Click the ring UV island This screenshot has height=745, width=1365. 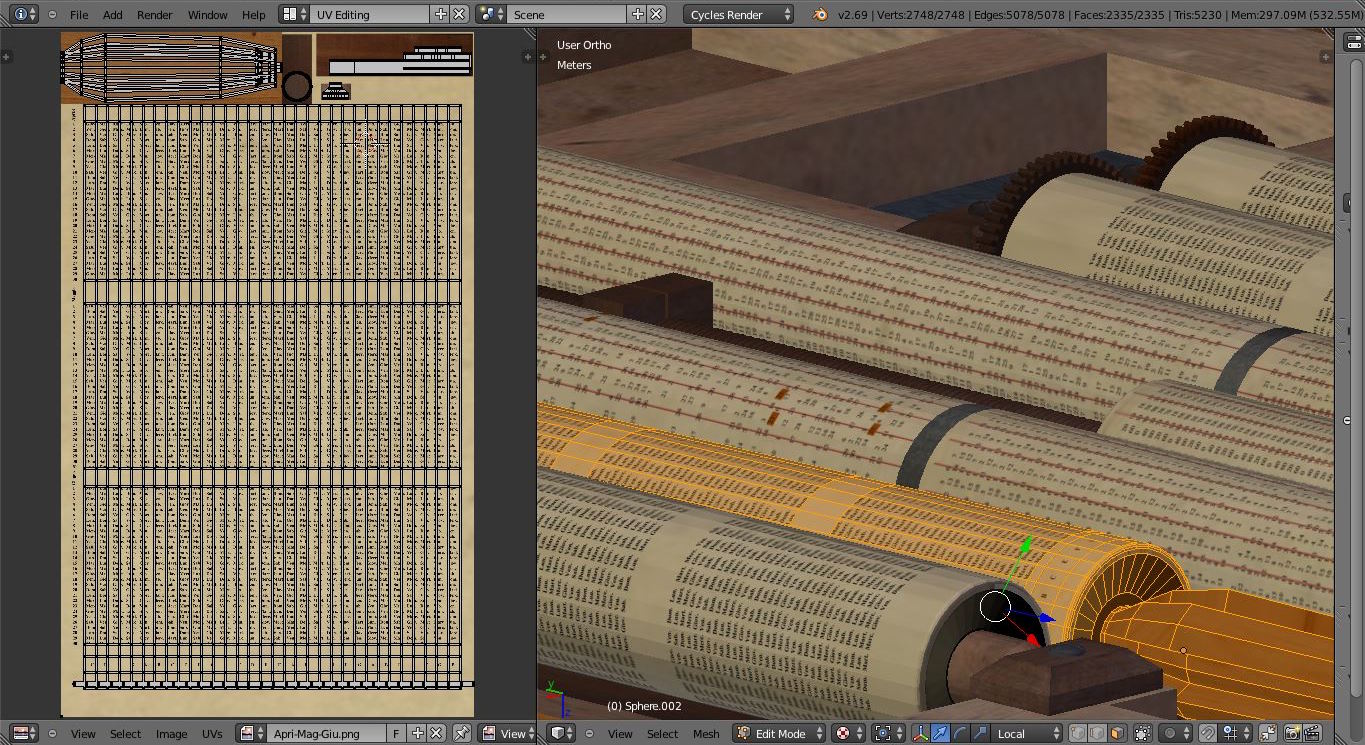[x=297, y=87]
